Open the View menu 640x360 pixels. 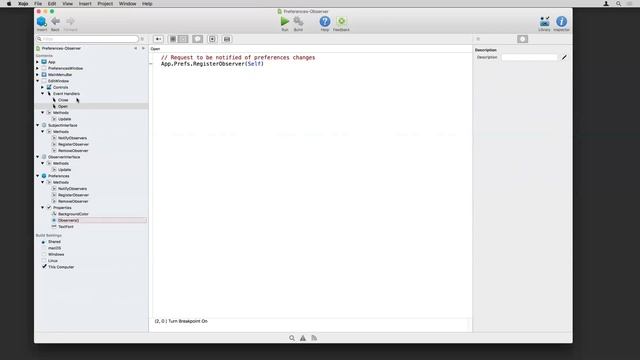click(x=67, y=4)
